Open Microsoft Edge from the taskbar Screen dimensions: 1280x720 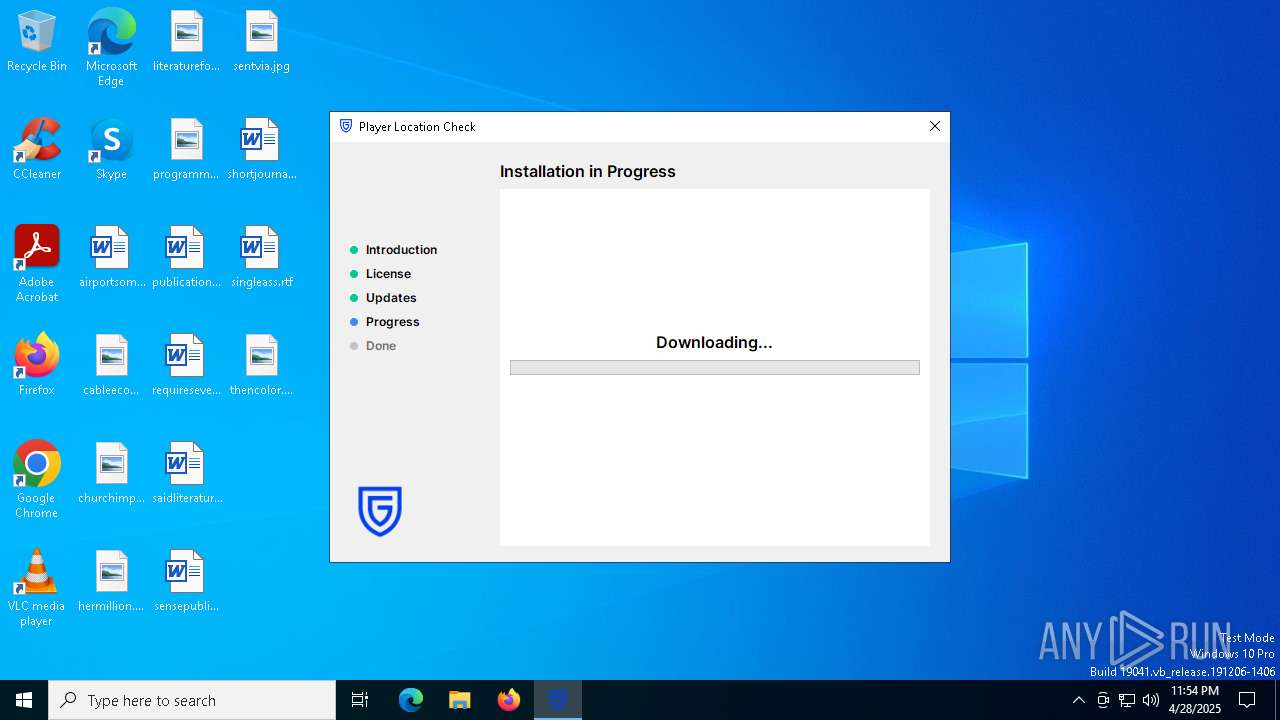point(411,700)
